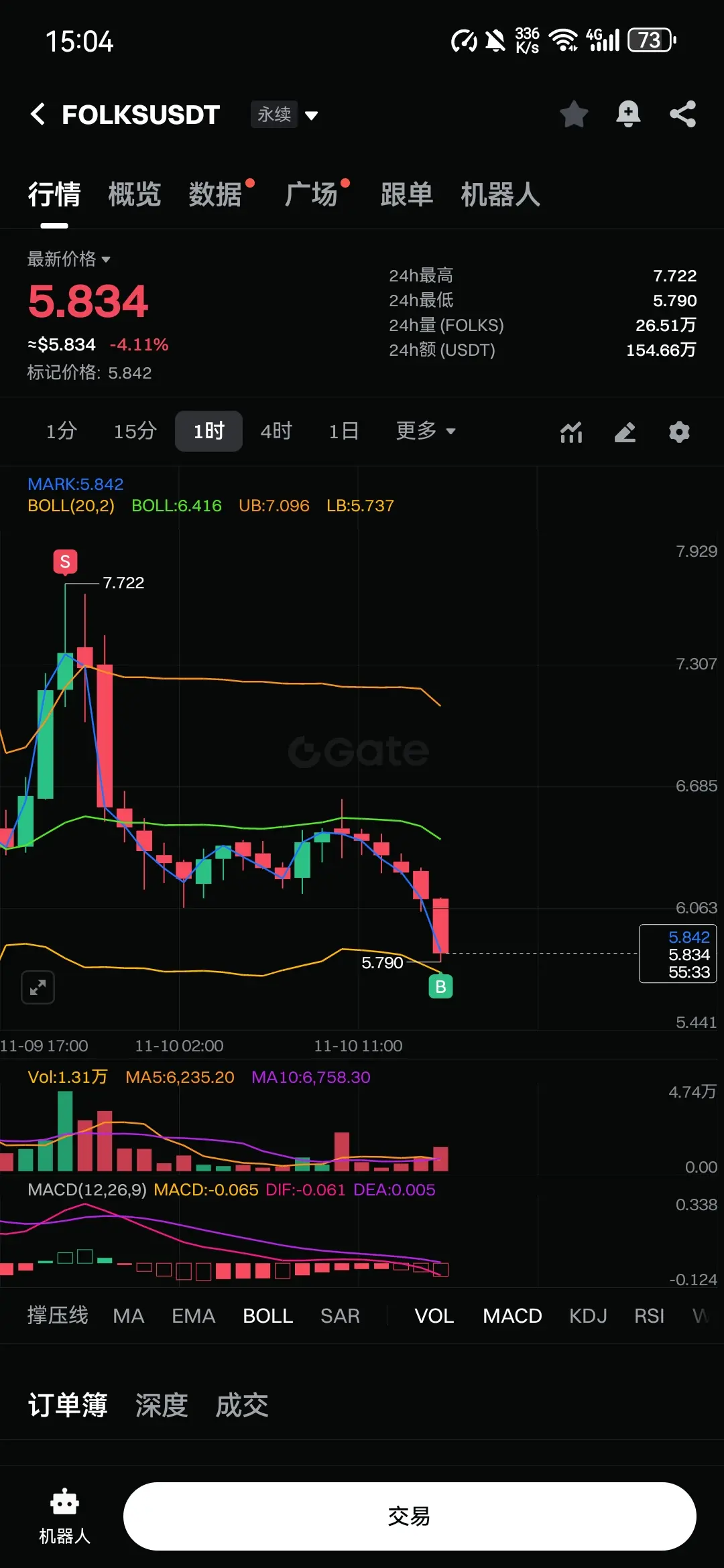Switch to the 行情 tab
Screen dimensions: 724x1568
[54, 194]
